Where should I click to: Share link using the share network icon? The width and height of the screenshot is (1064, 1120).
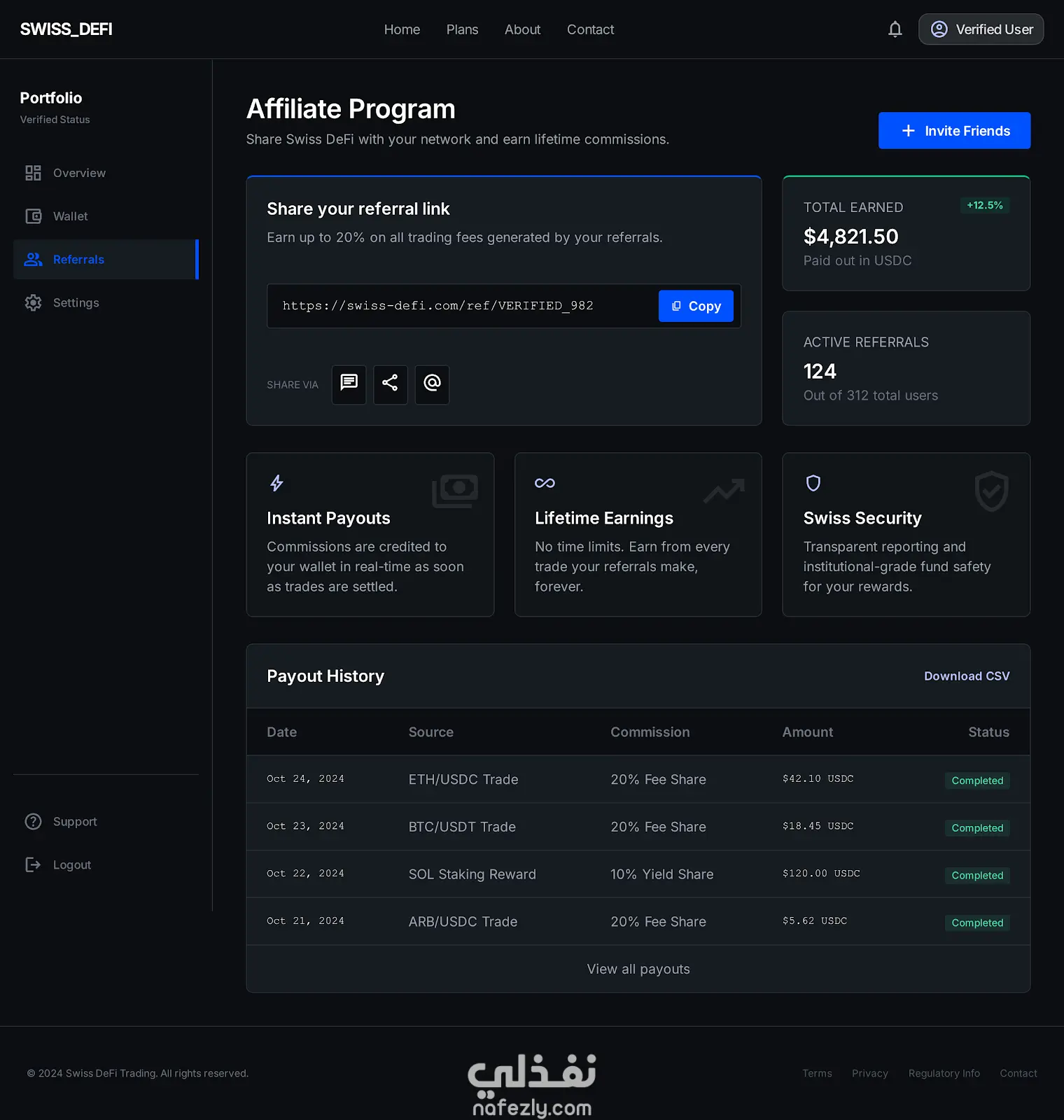click(391, 384)
